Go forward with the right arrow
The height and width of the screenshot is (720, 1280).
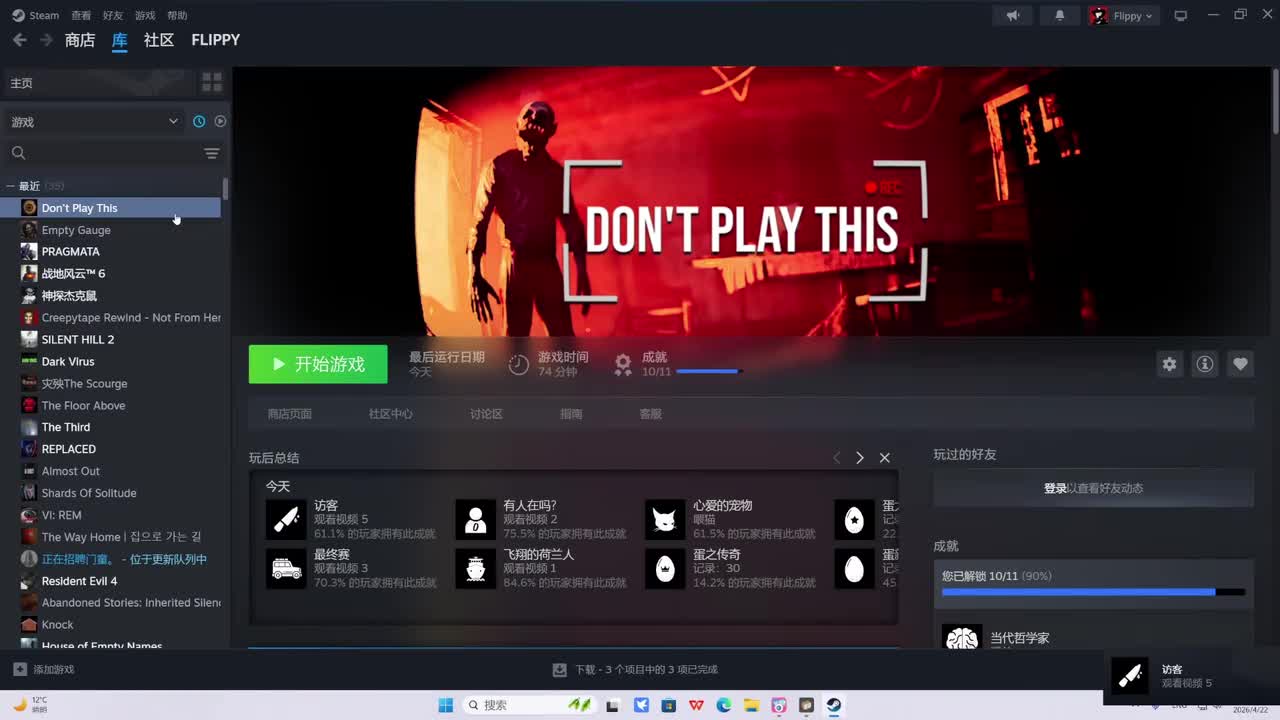tap(46, 40)
